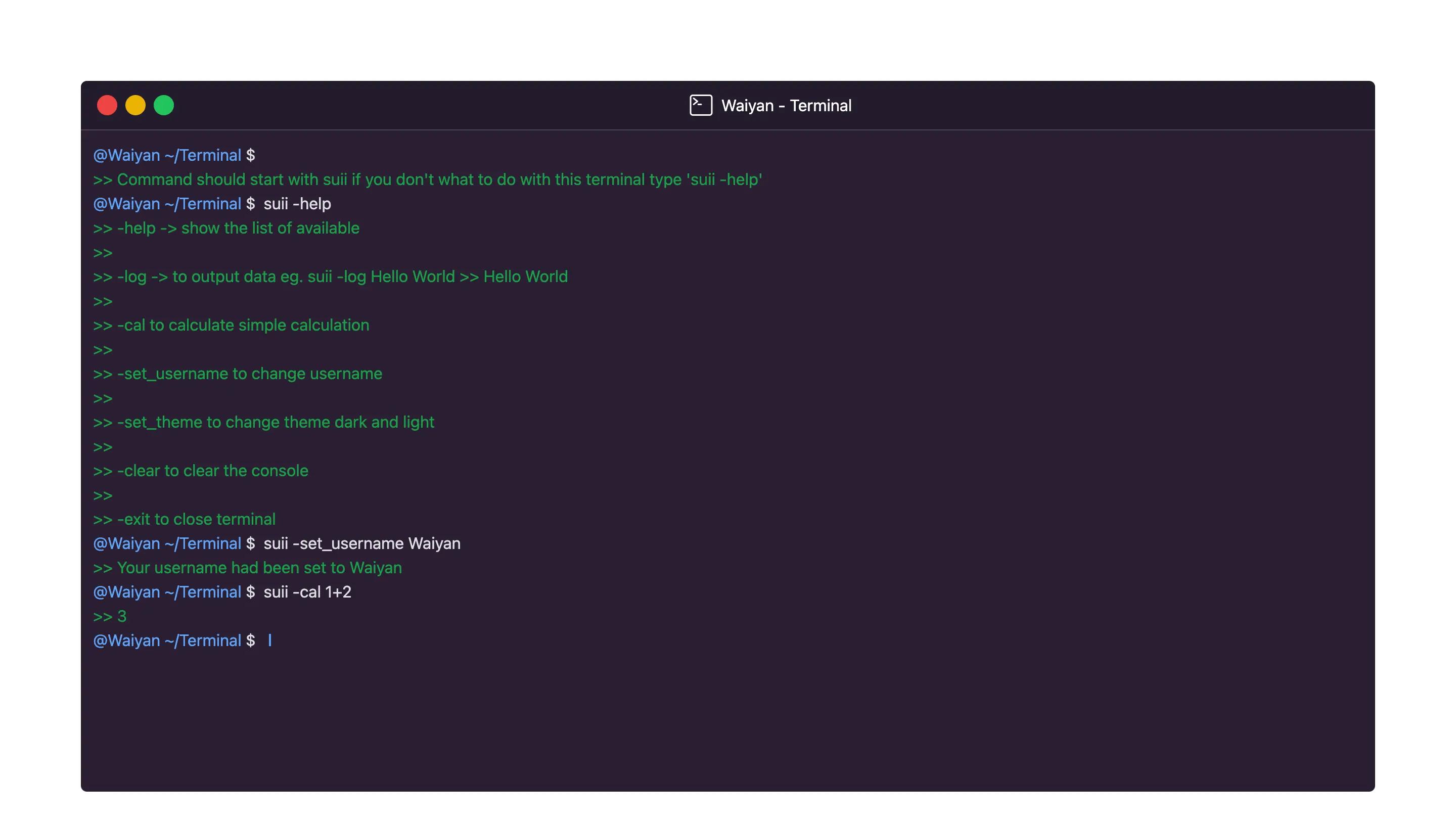Viewport: 1456px width, 823px height.
Task: Click the red close window button
Action: click(x=107, y=105)
